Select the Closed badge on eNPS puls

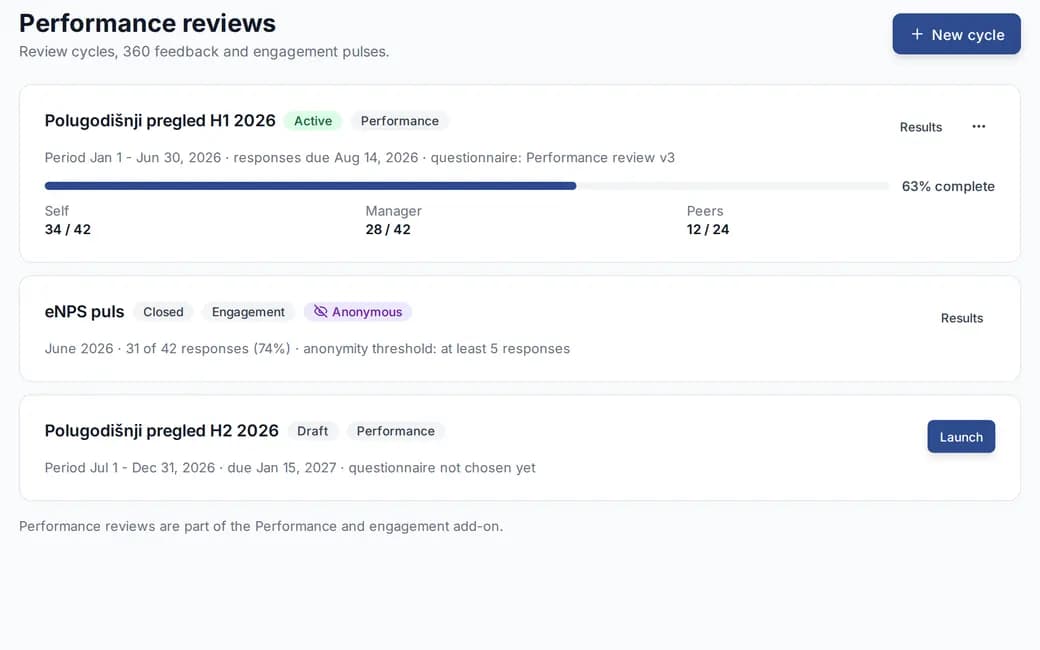click(x=163, y=312)
